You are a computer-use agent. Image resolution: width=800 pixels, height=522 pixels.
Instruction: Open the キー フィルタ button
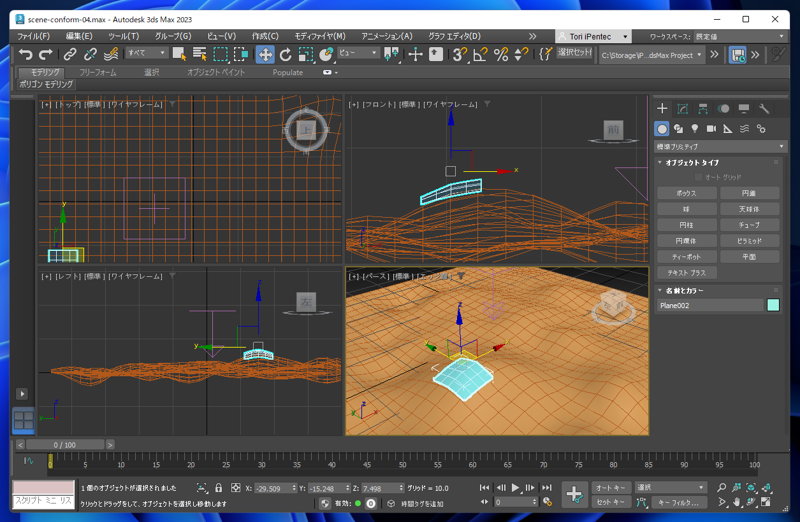coord(678,502)
